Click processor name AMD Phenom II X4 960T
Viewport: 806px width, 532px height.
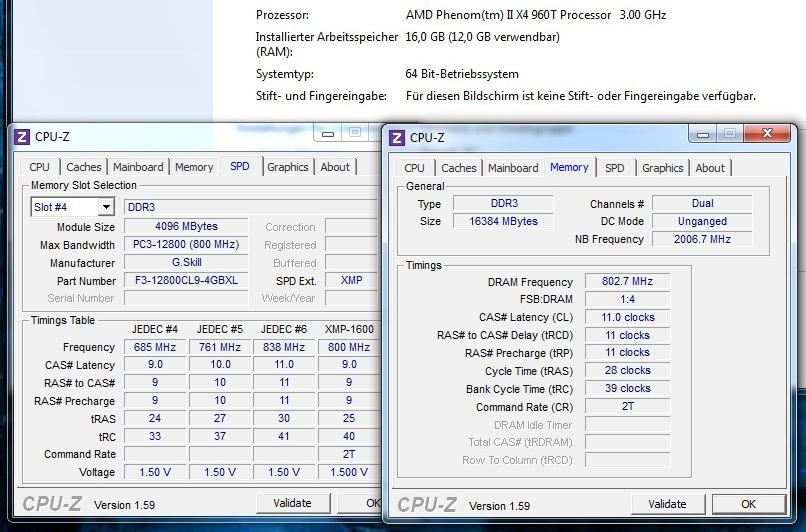tap(508, 15)
